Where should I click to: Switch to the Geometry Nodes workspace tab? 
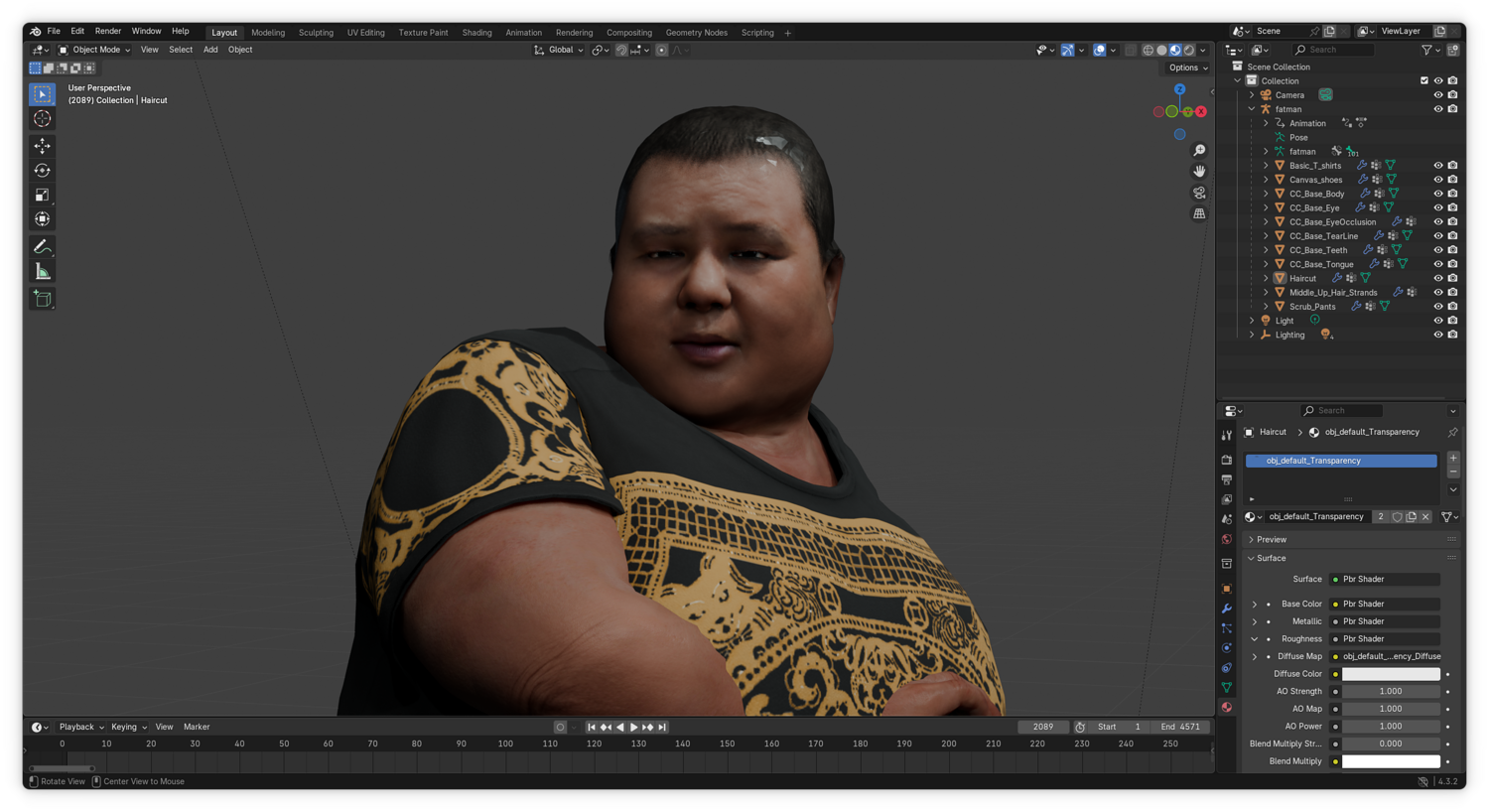(696, 33)
